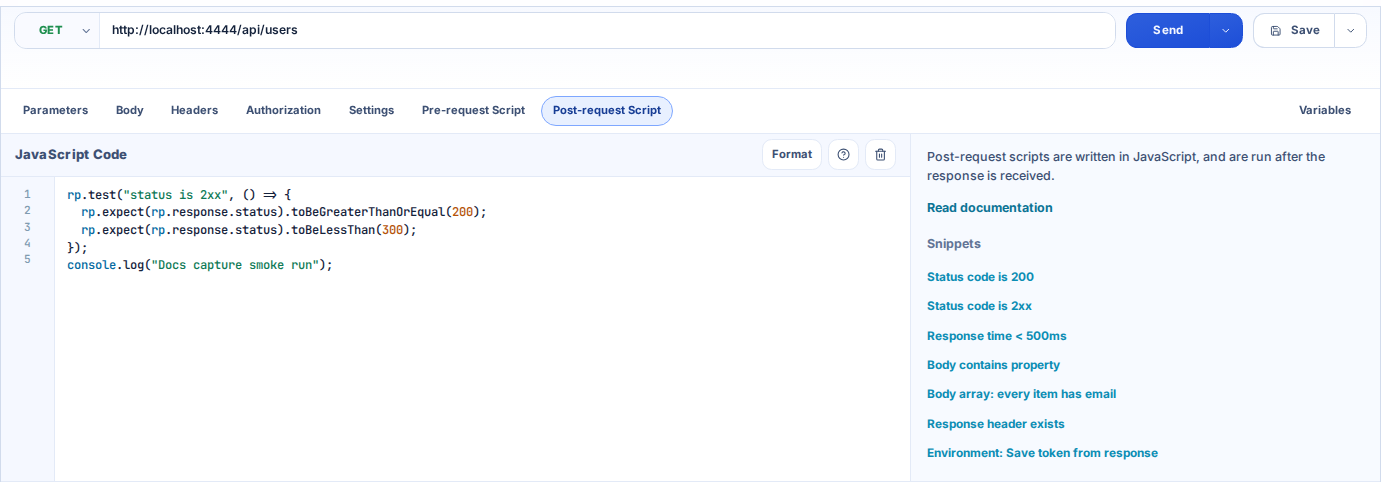Click the rp.test code line

179,195
